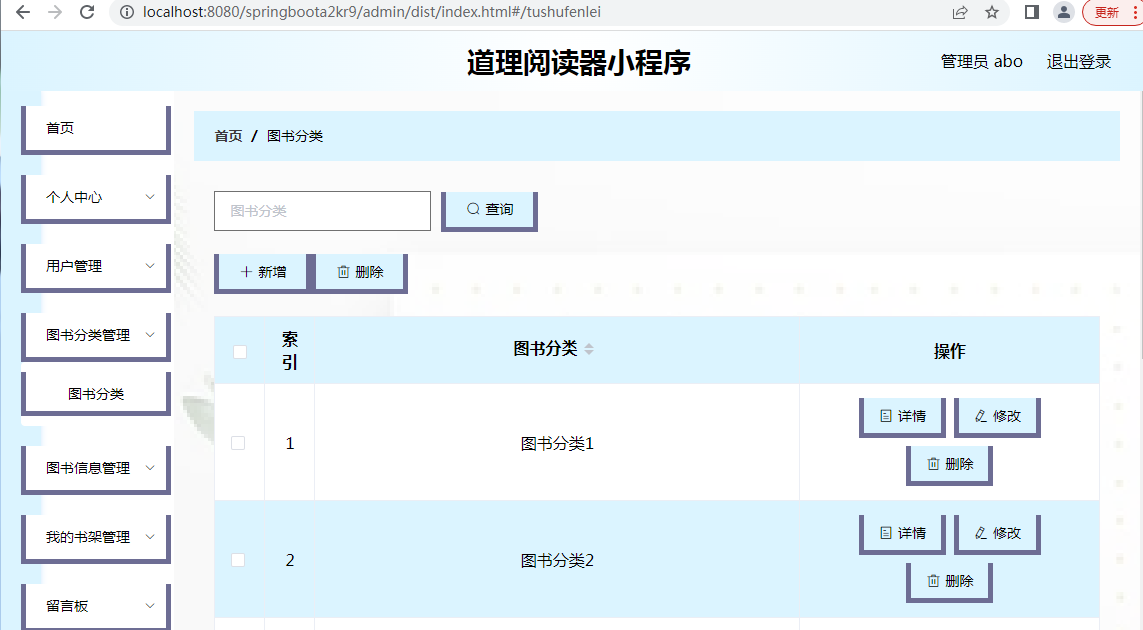This screenshot has width=1143, height=630.
Task: Click the browser back arrow
Action: [23, 12]
